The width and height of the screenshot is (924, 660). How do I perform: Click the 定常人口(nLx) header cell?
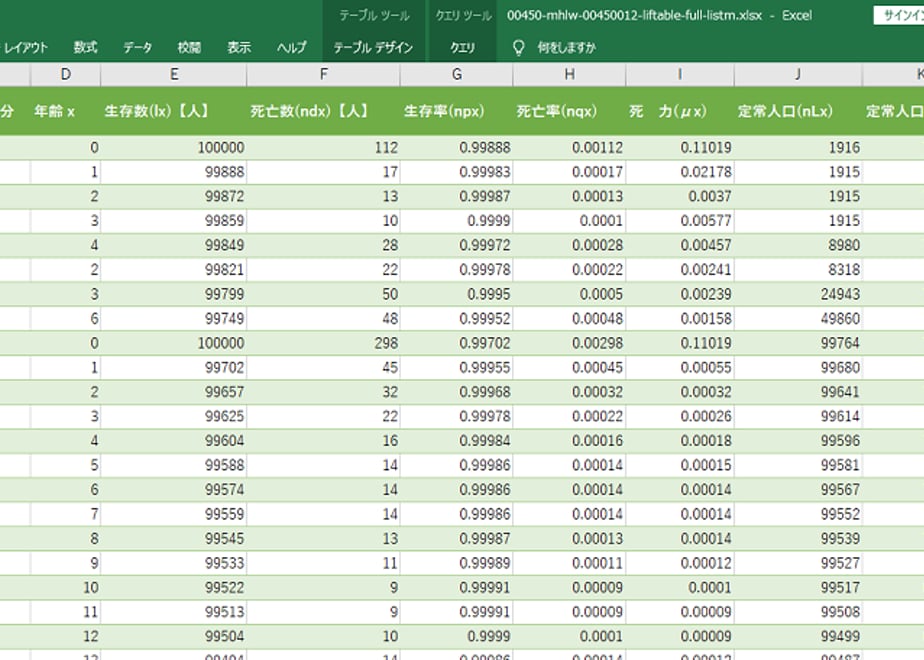pyautogui.click(x=798, y=111)
